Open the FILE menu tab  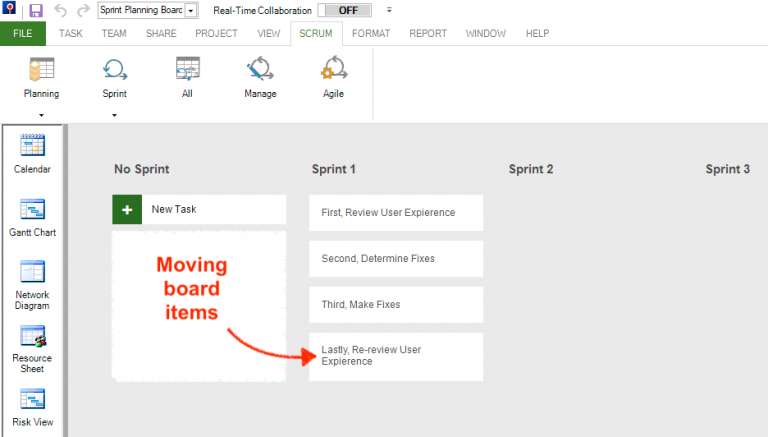(x=24, y=33)
